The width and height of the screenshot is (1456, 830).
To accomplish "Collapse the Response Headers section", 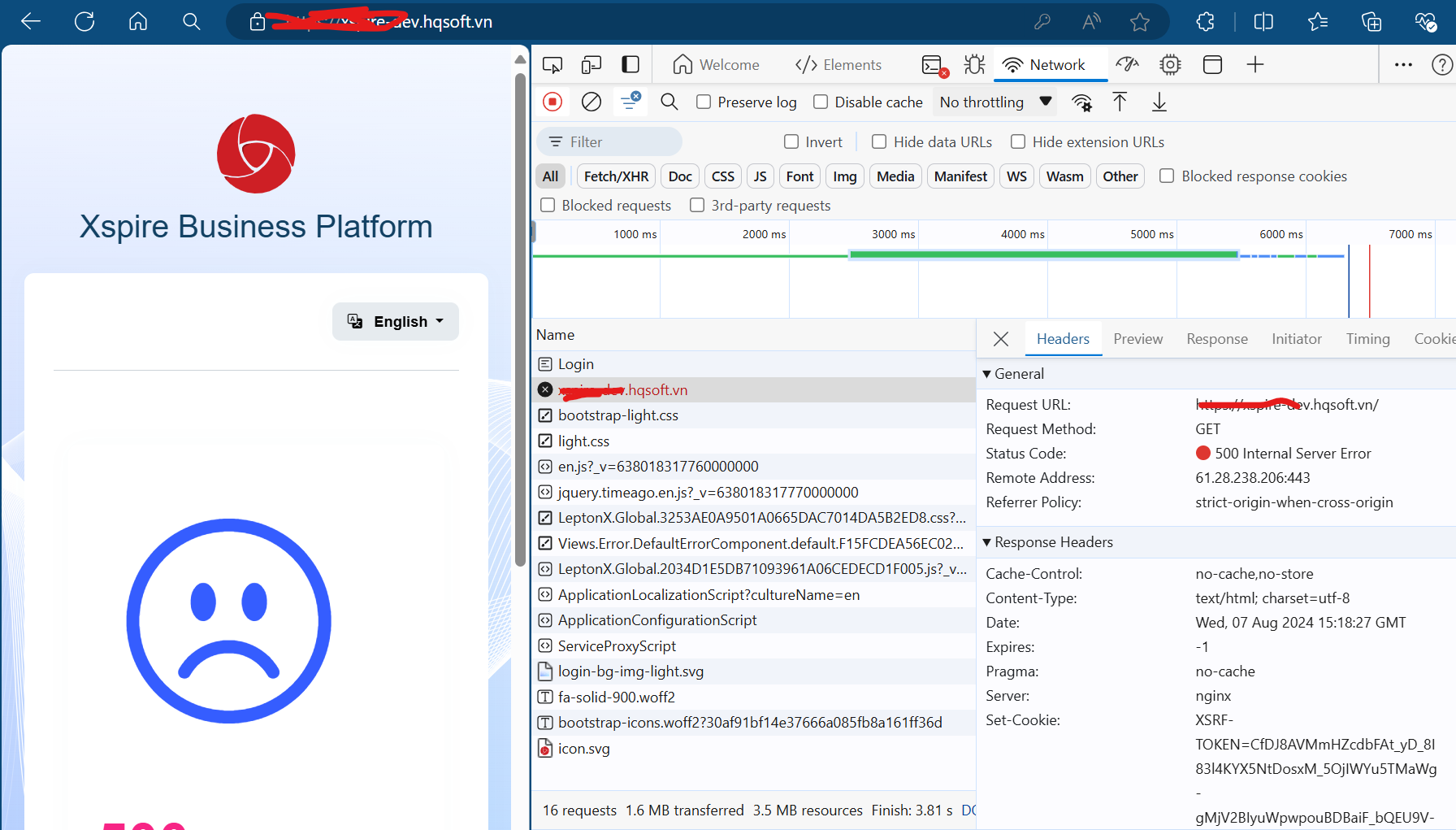I will tap(1046, 542).
